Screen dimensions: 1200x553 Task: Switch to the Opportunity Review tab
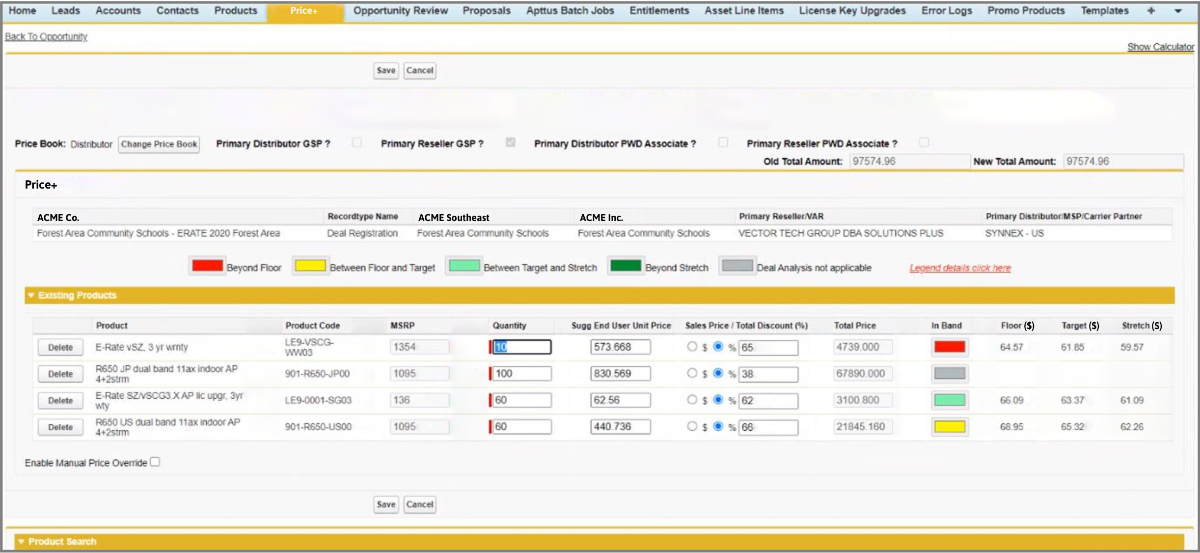point(398,11)
